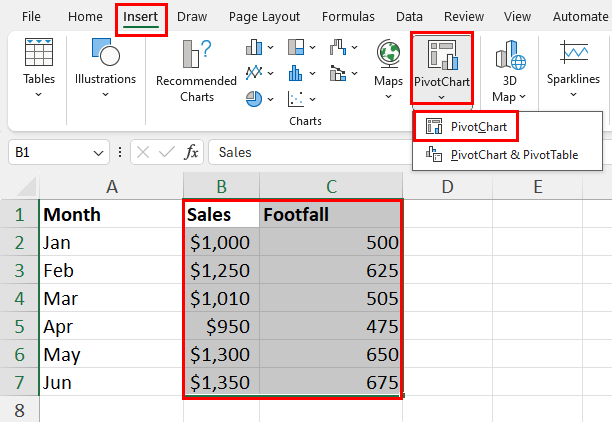Click the Maps globe icon
Viewport: 612px width, 422px height.
pyautogui.click(x=388, y=53)
